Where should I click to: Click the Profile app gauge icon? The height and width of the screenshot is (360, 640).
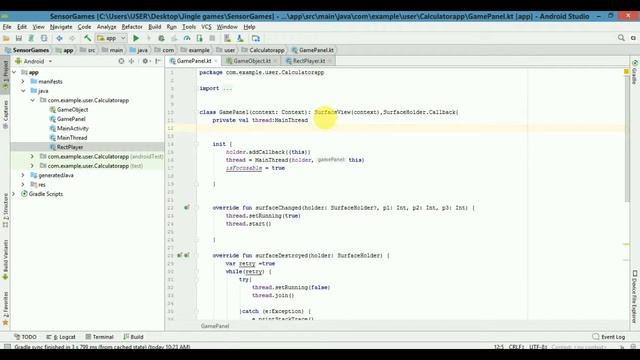187,38
